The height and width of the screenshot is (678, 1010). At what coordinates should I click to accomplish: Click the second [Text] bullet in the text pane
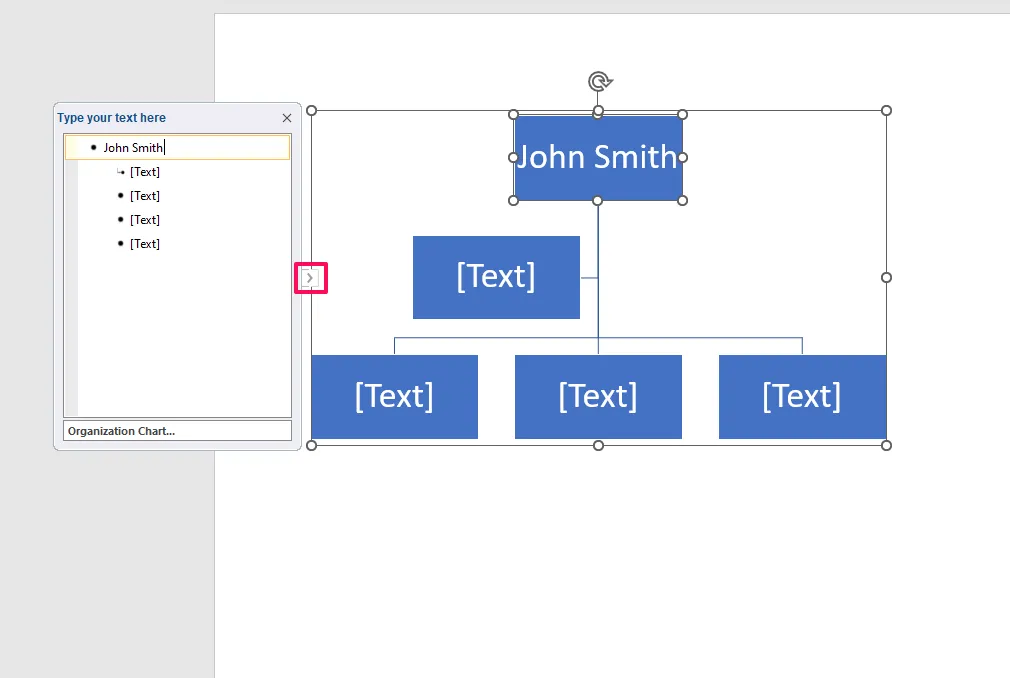tap(144, 196)
